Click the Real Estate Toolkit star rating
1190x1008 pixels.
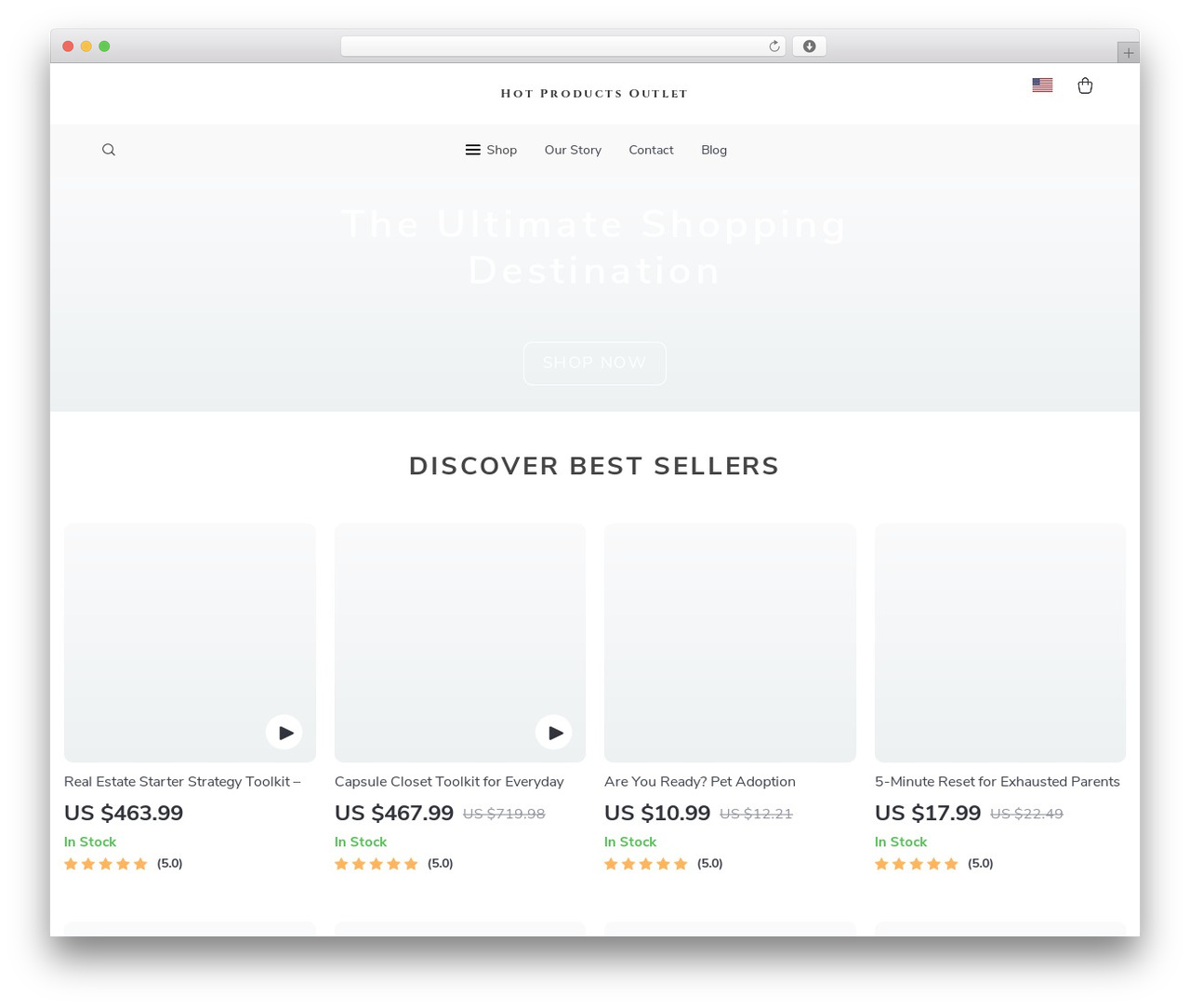click(106, 864)
